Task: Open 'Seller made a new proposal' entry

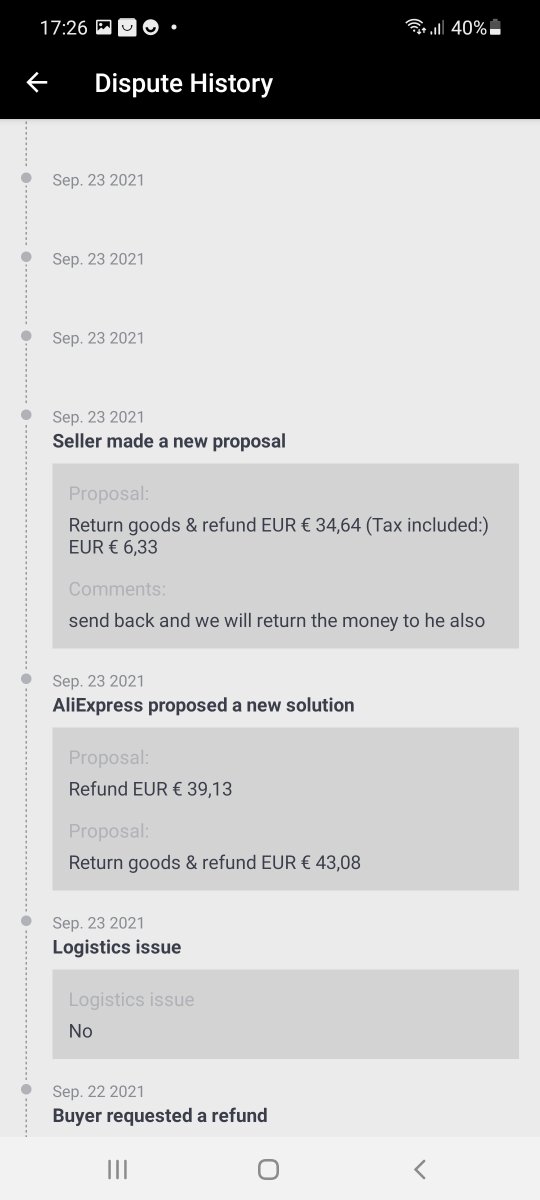Action: 169,441
